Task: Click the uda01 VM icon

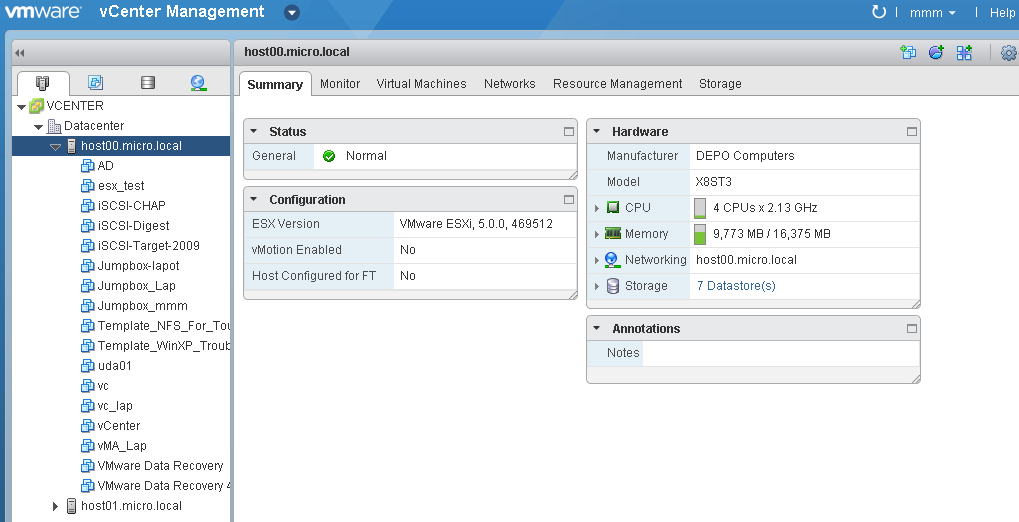Action: coord(88,365)
